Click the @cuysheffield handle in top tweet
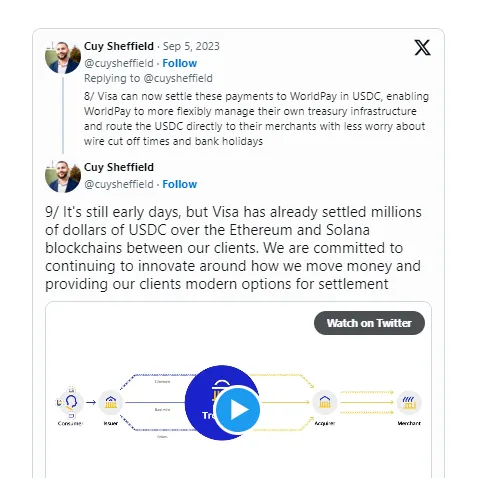The width and height of the screenshot is (478, 478). click(x=119, y=63)
